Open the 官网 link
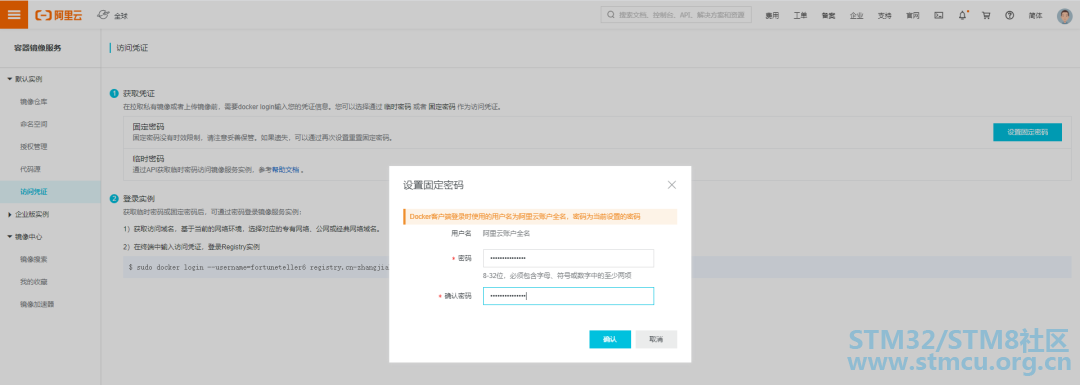 click(913, 15)
